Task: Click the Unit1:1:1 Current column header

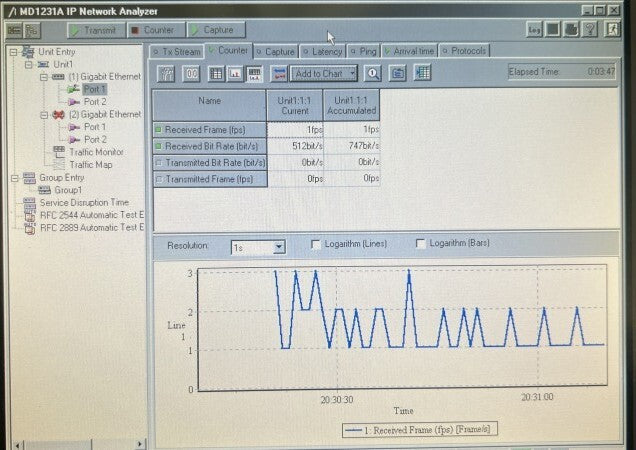Action: point(294,106)
